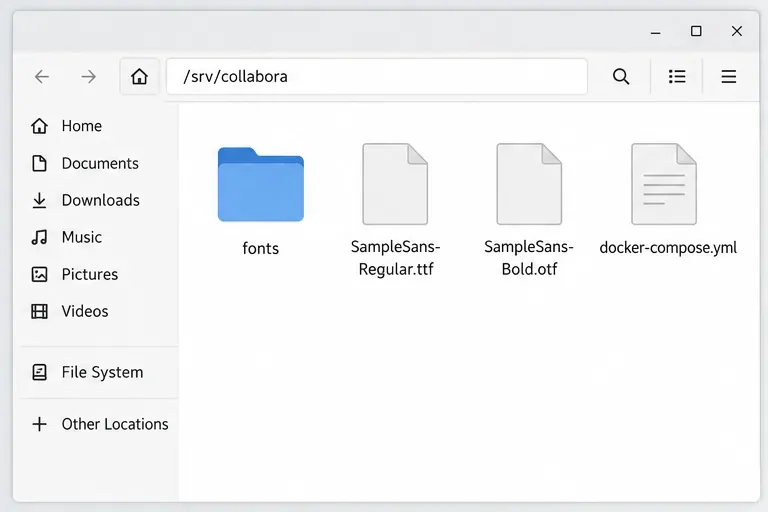Viewport: 768px width, 512px height.
Task: Maximize the file manager window
Action: (x=696, y=31)
